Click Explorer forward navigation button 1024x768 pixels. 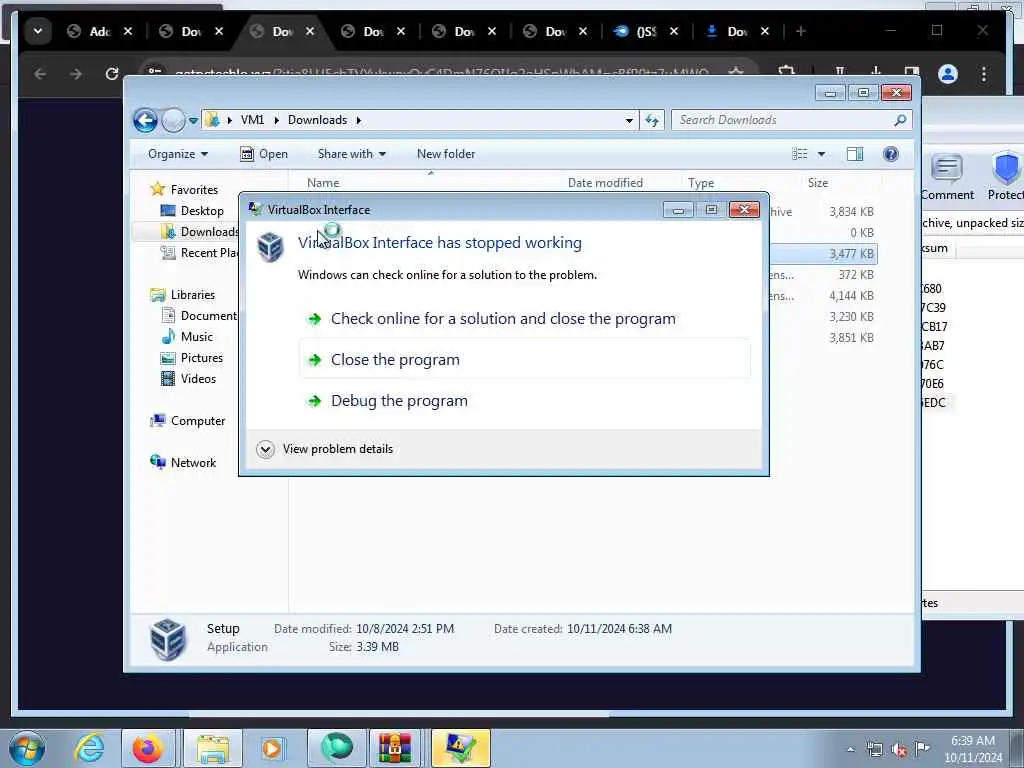[173, 120]
